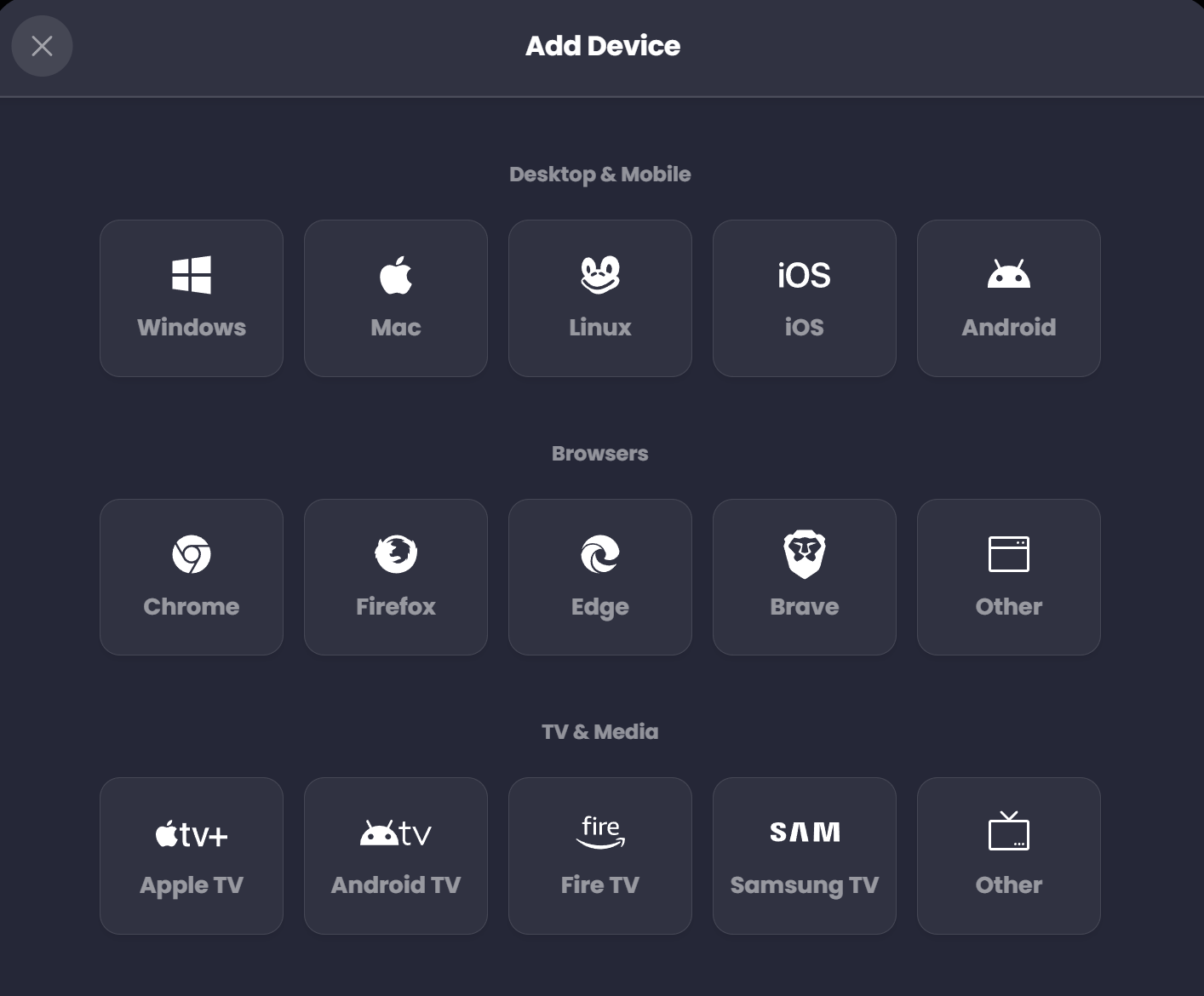
Task: Select the Windows logo icon
Action: [x=192, y=275]
